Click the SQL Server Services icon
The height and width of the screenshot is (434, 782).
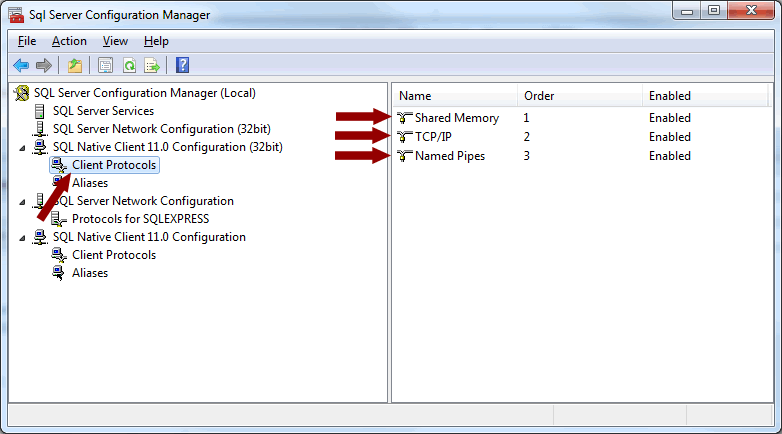[x=39, y=111]
